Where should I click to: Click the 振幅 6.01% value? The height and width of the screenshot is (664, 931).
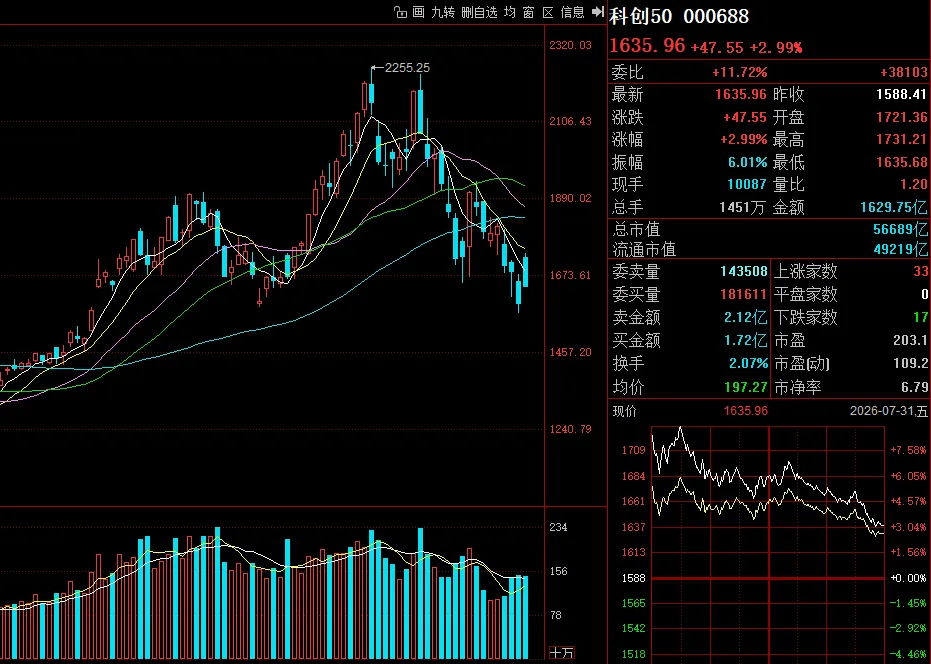[x=748, y=162]
